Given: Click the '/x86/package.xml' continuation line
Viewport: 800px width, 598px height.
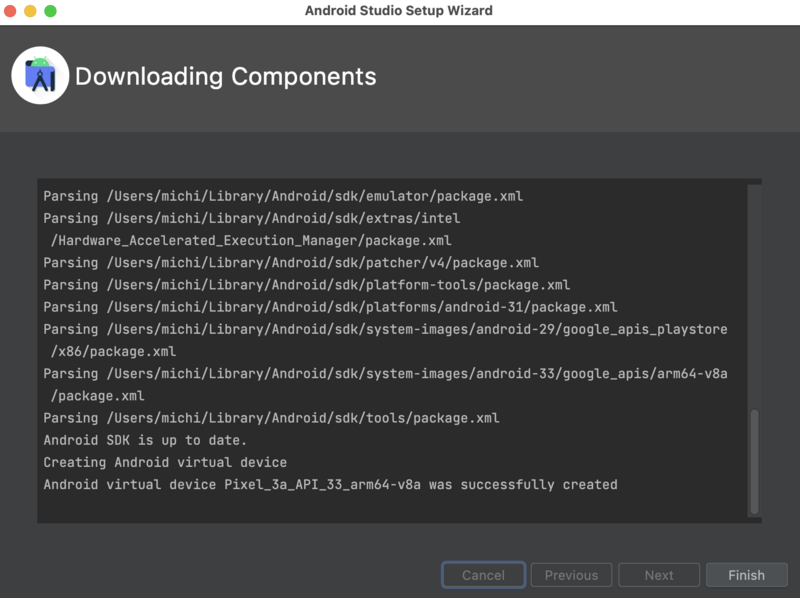Looking at the screenshot, I should tap(113, 351).
